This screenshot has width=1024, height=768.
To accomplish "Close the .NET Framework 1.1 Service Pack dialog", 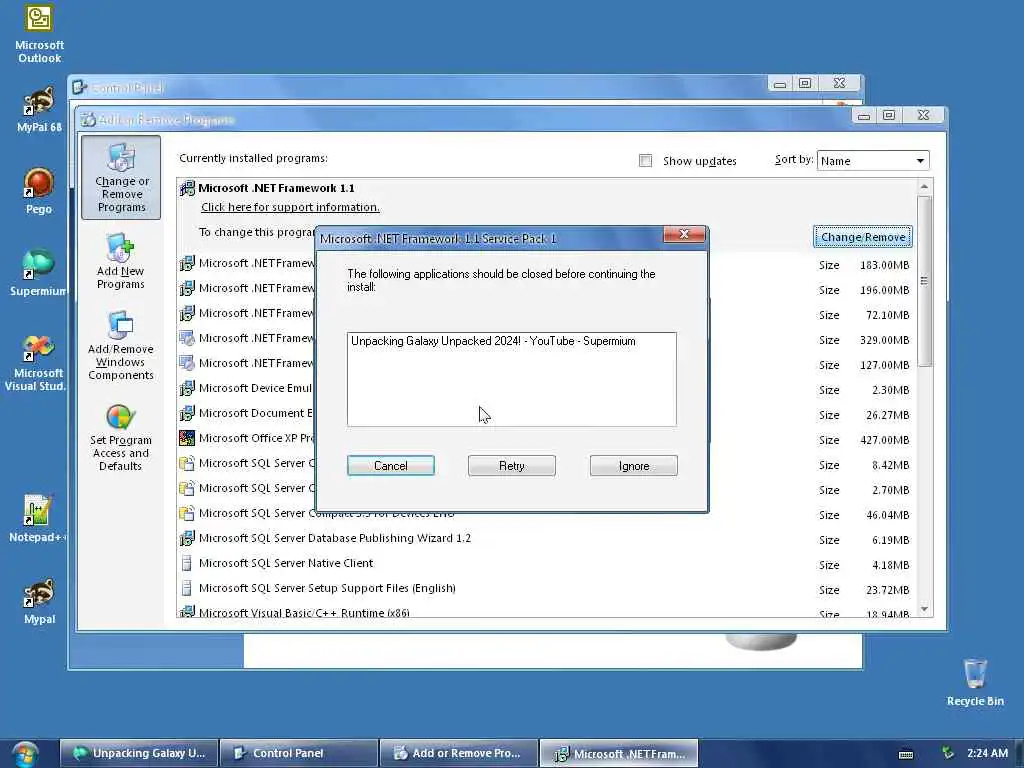I will [x=684, y=234].
